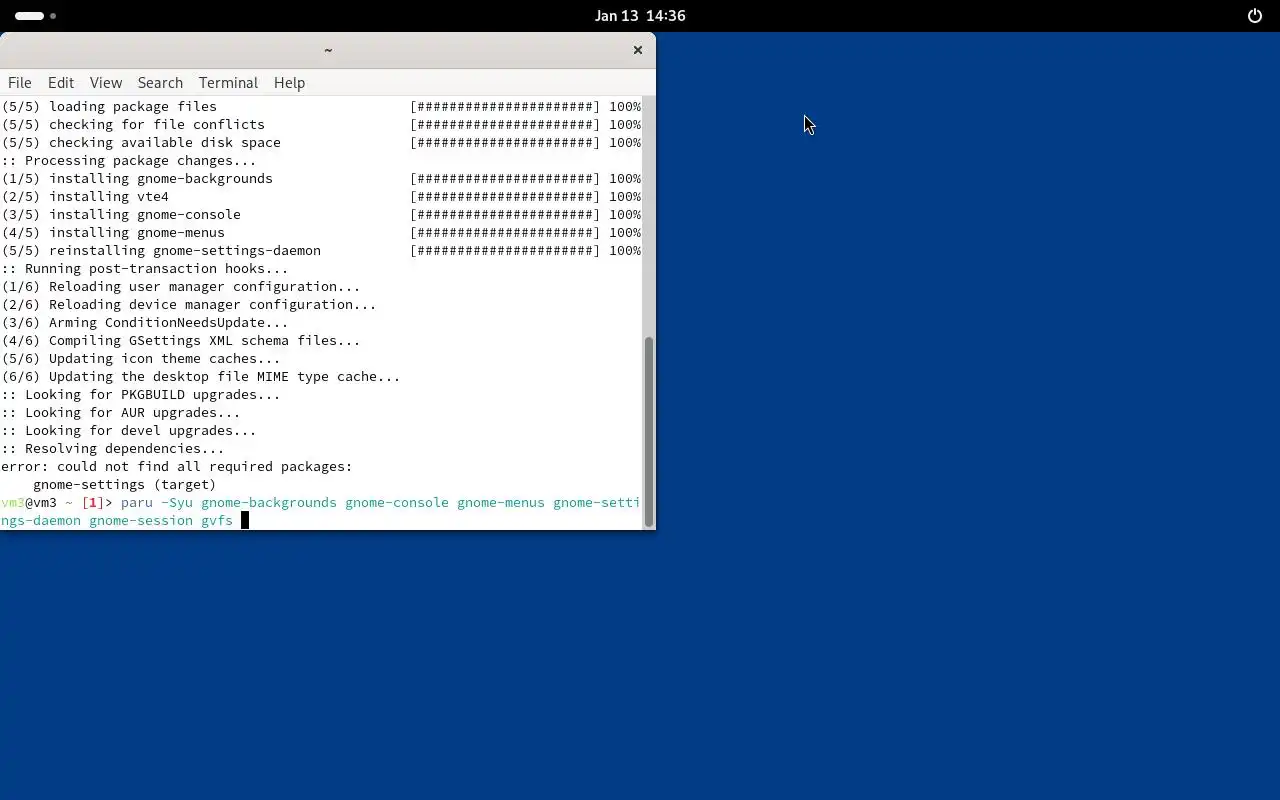
Task: Click 'Looking for PKGBUILD upgrades...' line
Action: pyautogui.click(x=141, y=395)
